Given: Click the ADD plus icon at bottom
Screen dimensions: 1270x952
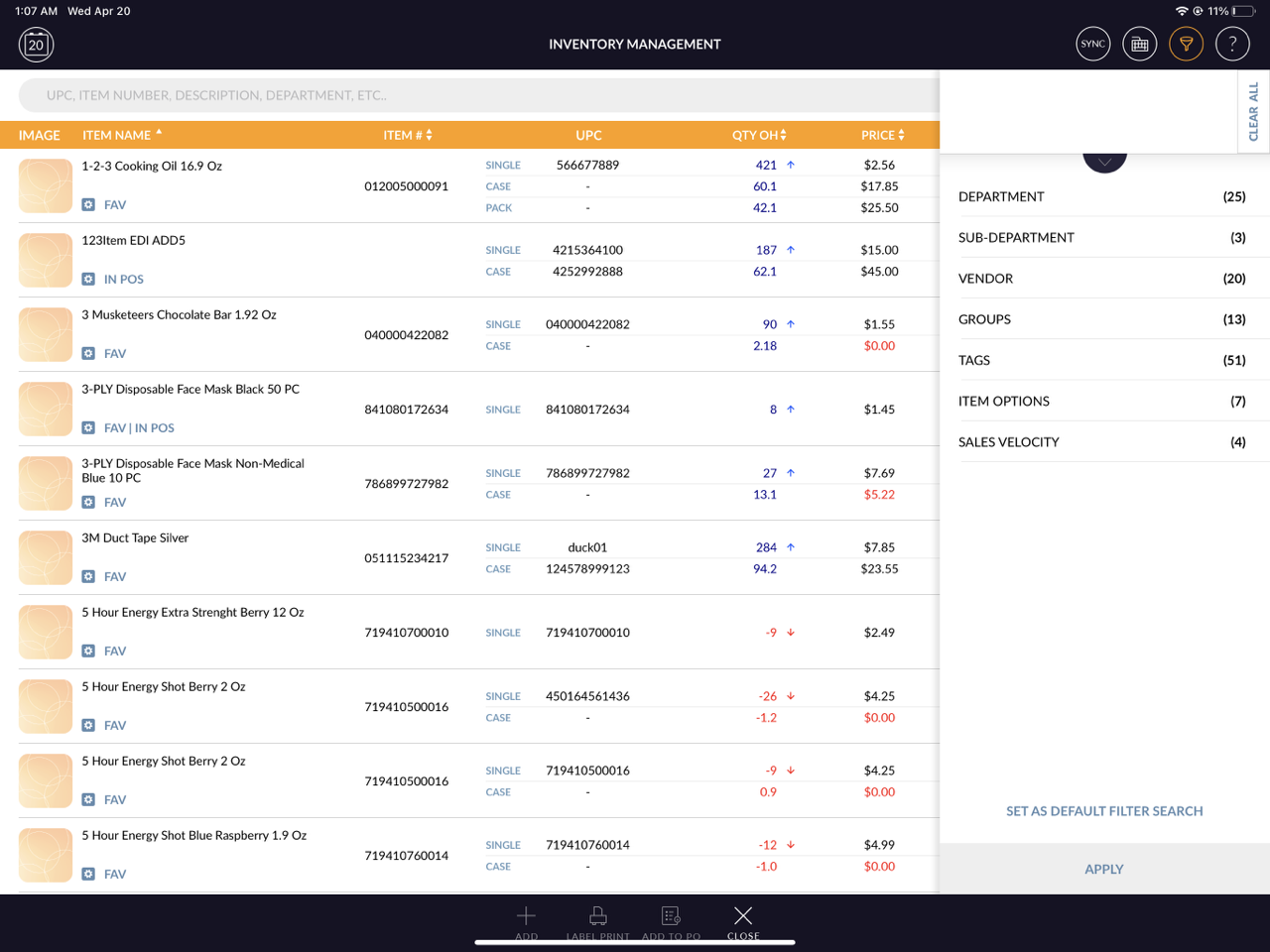Looking at the screenshot, I should point(525,916).
